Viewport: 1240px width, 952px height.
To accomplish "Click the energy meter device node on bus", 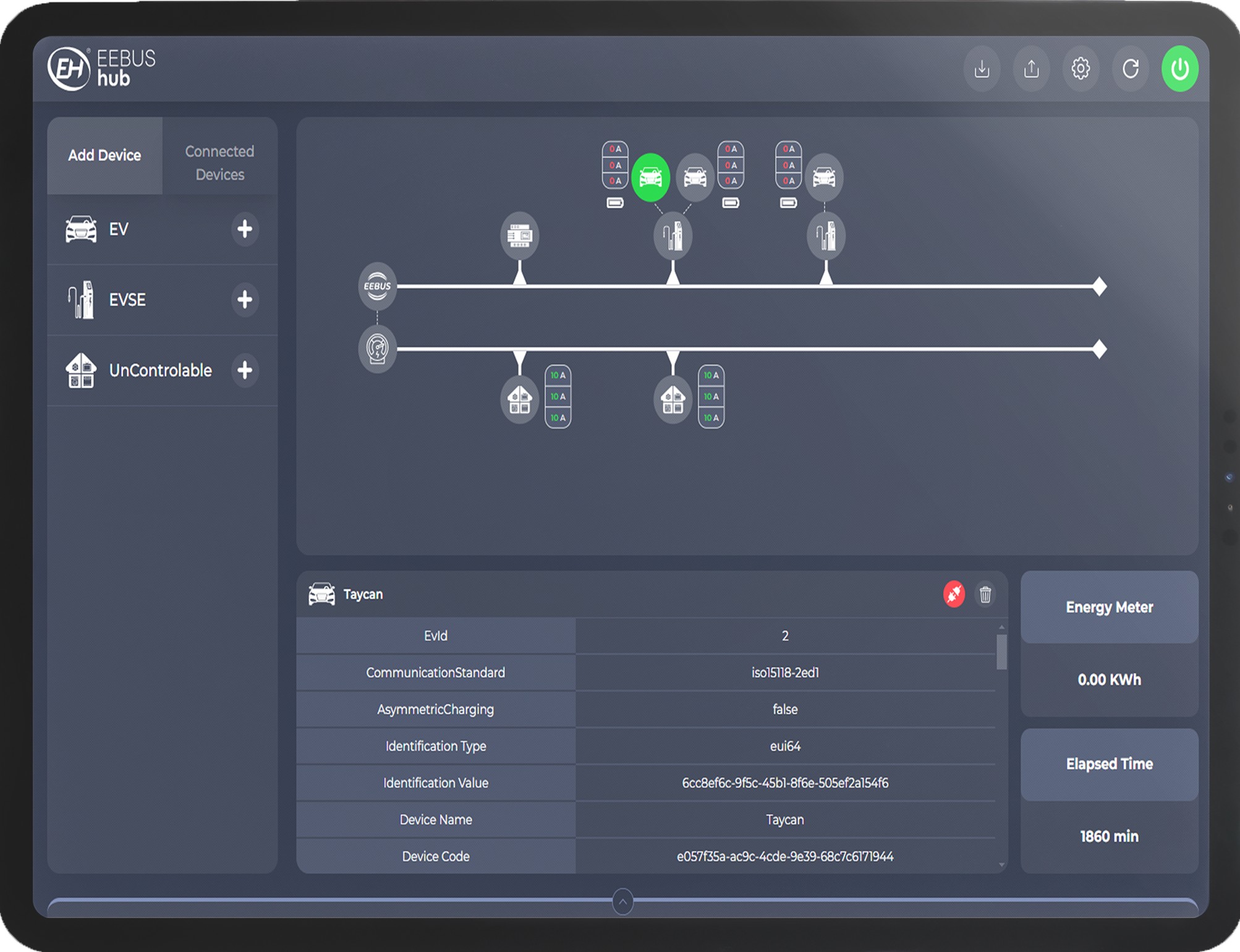I will point(519,236).
